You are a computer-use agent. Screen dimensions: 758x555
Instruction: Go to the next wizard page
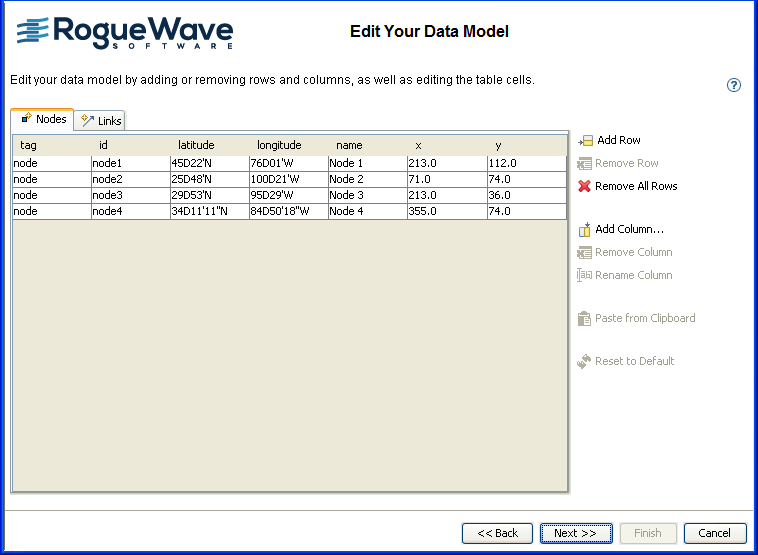(x=575, y=533)
